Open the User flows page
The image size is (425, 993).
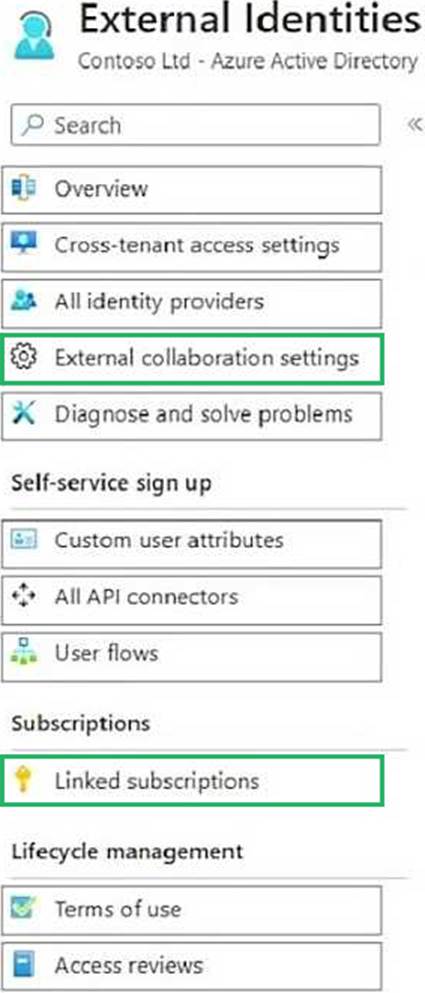tap(191, 654)
